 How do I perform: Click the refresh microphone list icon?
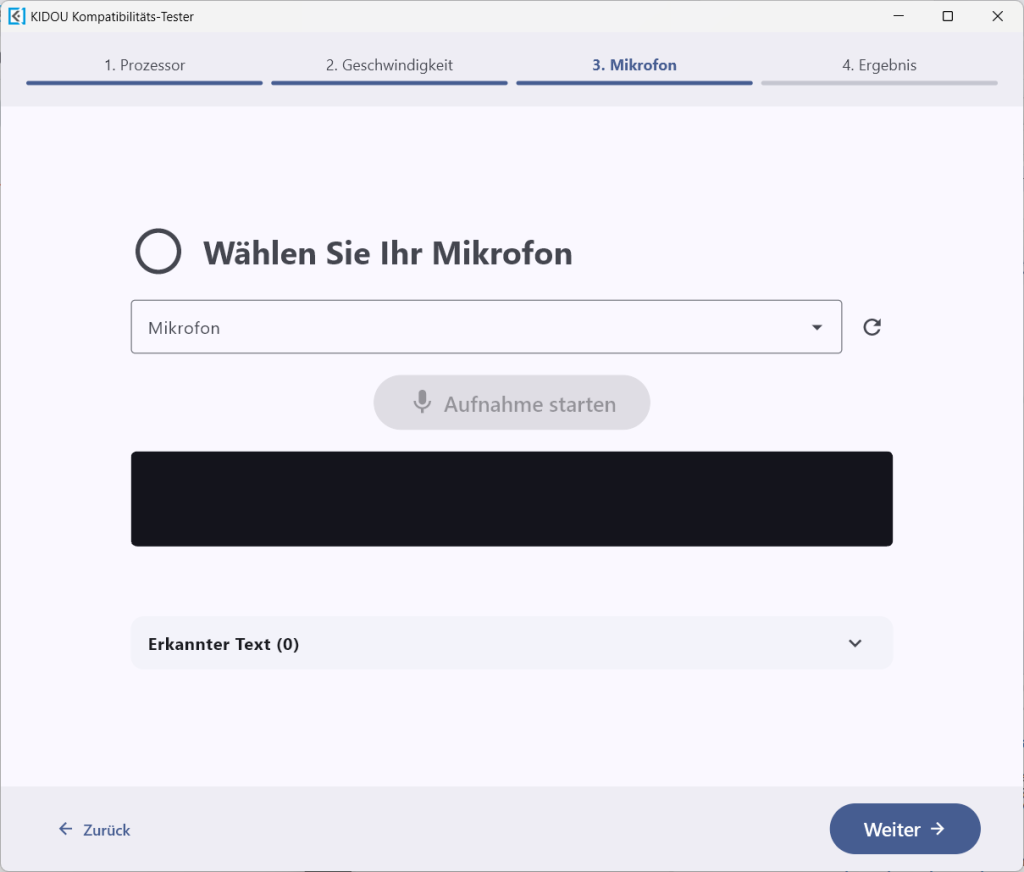[872, 327]
